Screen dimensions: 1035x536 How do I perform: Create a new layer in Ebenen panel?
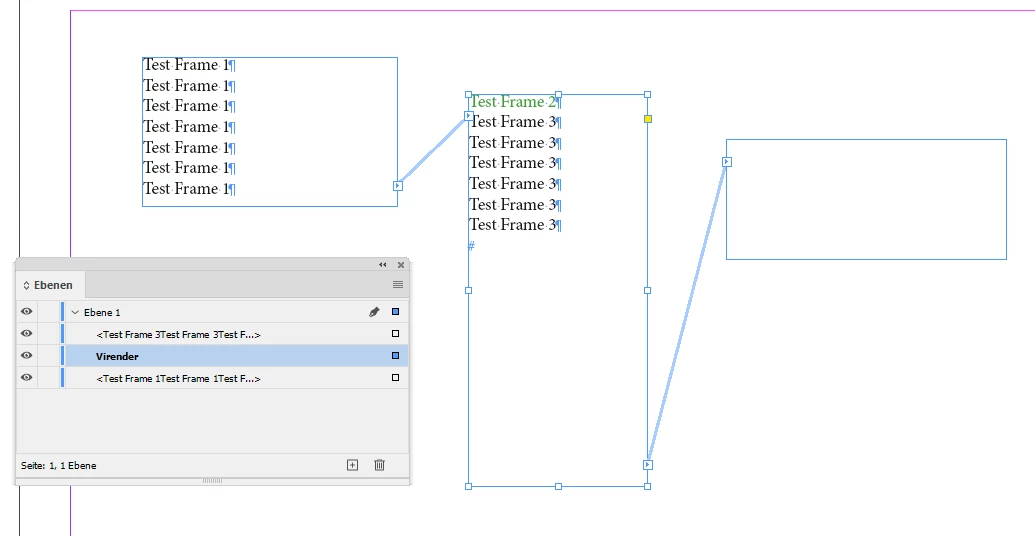[352, 465]
